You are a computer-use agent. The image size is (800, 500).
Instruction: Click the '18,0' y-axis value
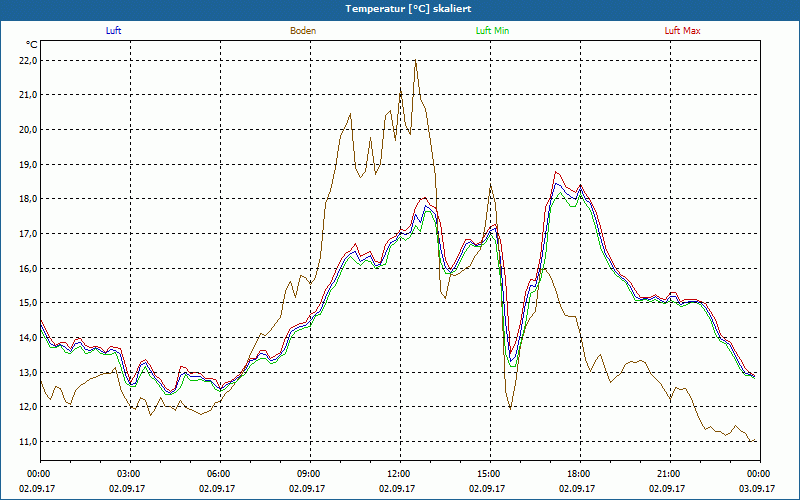click(x=29, y=199)
